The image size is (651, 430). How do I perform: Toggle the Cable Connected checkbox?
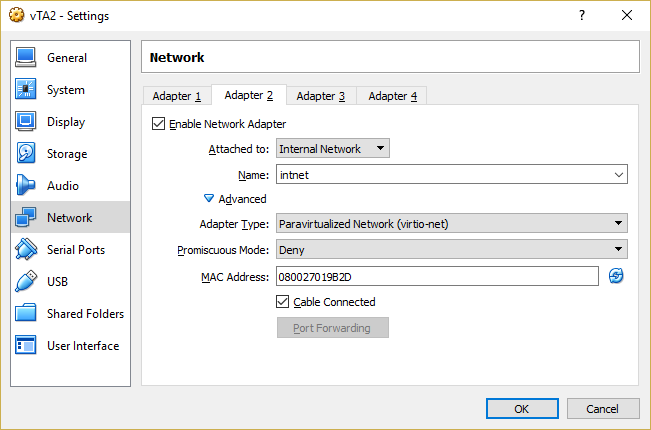282,302
